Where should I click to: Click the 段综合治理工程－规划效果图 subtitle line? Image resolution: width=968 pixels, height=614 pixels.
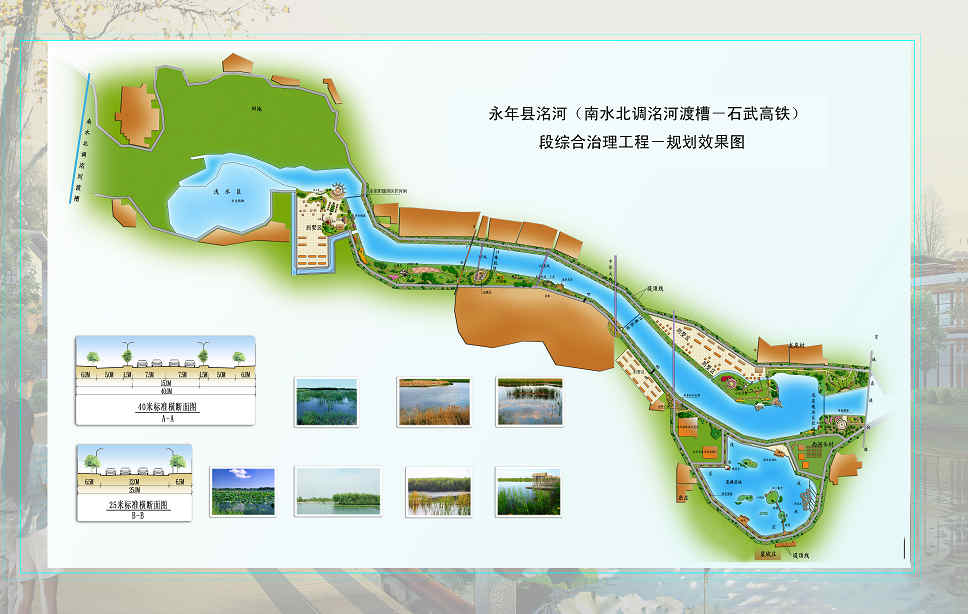pos(642,143)
